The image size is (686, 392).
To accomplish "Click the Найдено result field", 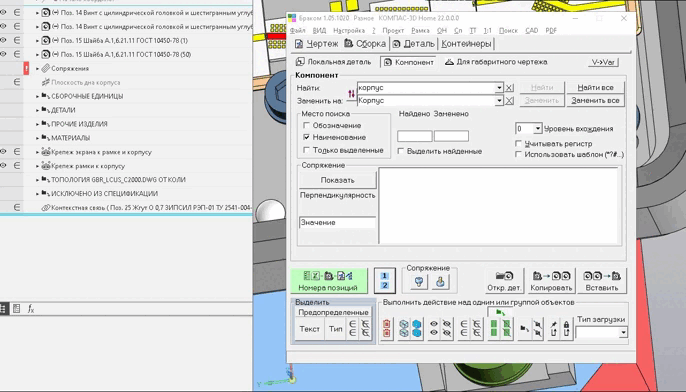I will [x=414, y=136].
